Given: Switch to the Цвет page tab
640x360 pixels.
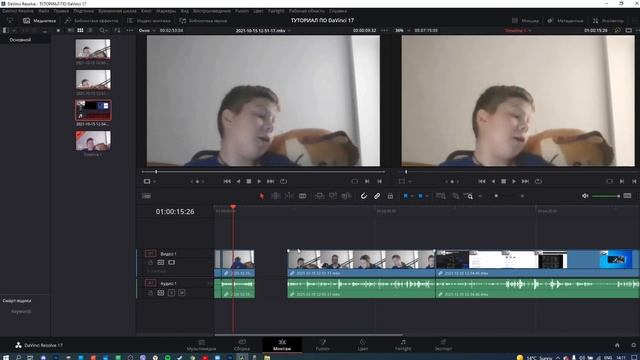Looking at the screenshot, I should [x=362, y=345].
